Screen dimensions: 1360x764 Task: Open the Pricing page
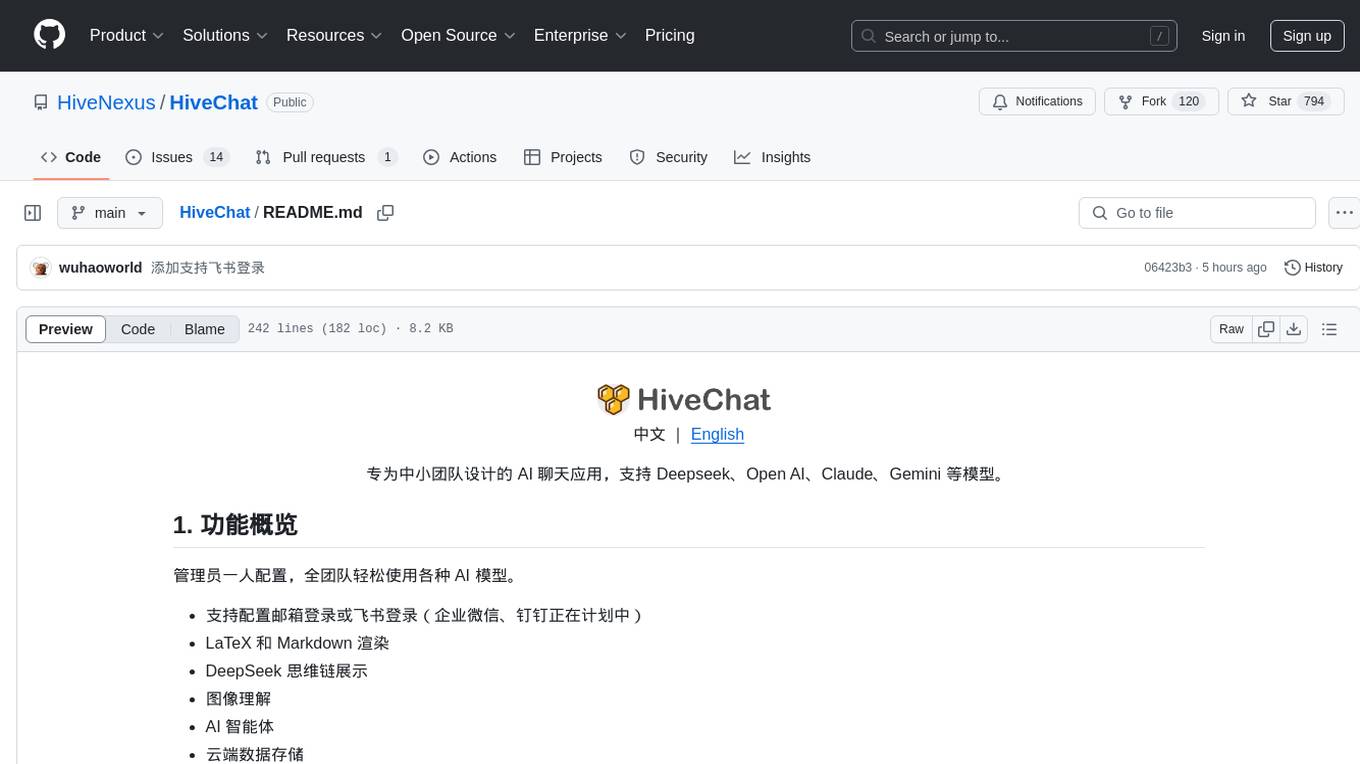pyautogui.click(x=670, y=35)
